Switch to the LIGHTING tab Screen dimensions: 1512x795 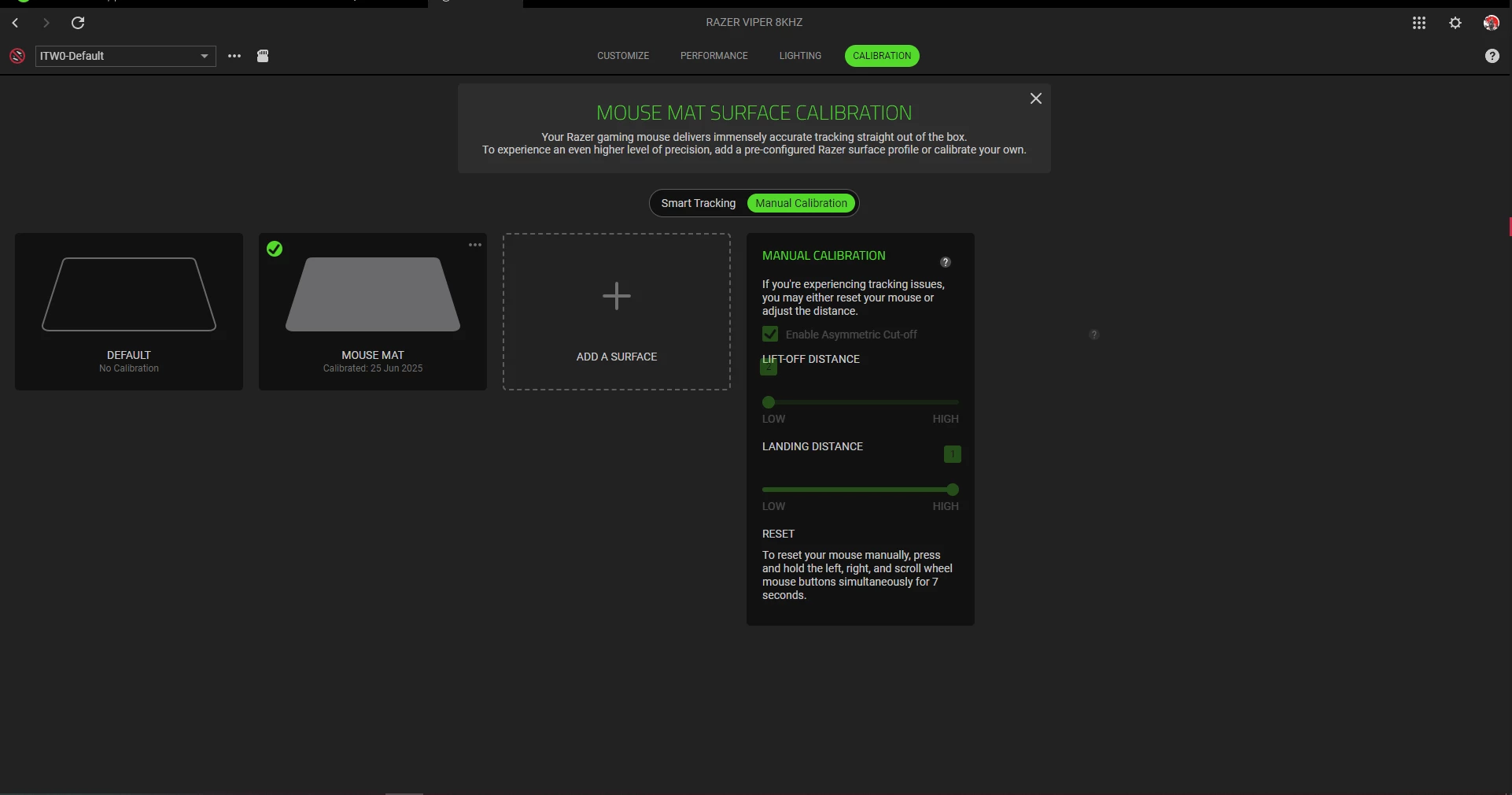point(800,56)
